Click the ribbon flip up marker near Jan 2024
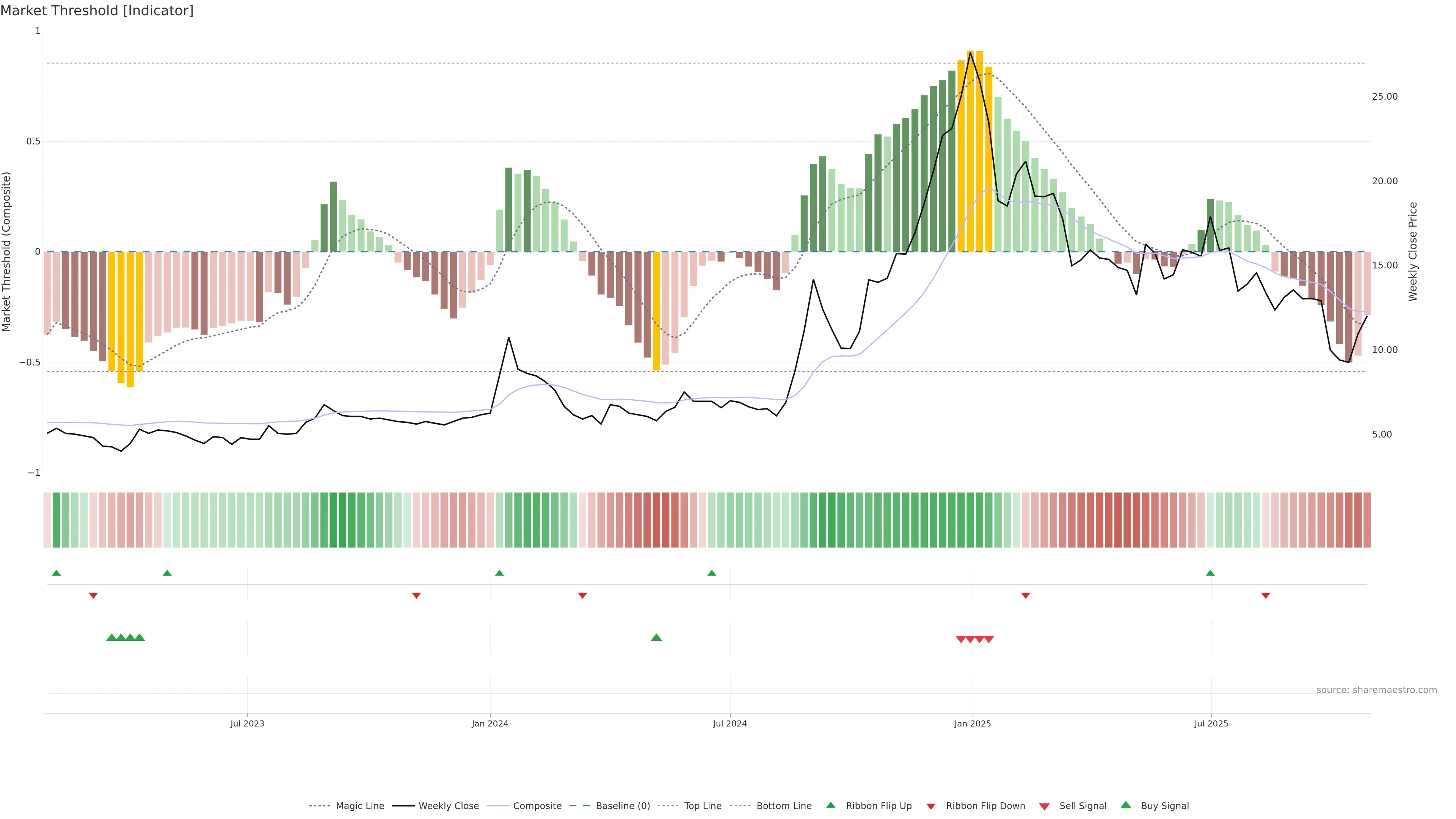Viewport: 1456px width, 819px height. tap(499, 573)
